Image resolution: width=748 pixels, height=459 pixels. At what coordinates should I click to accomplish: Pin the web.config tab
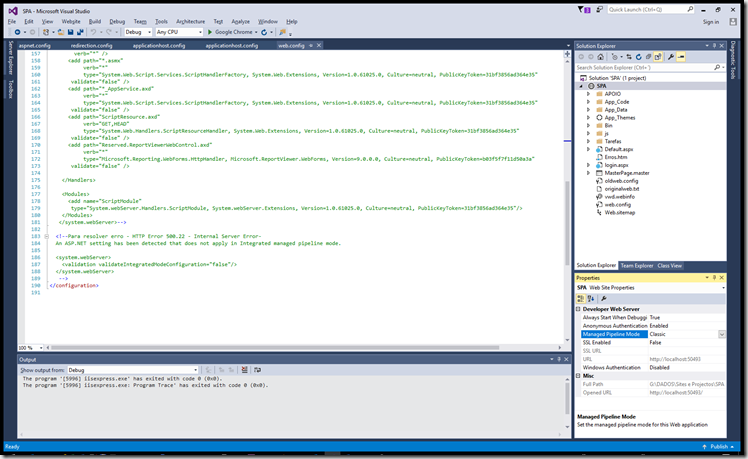pyautogui.click(x=311, y=45)
